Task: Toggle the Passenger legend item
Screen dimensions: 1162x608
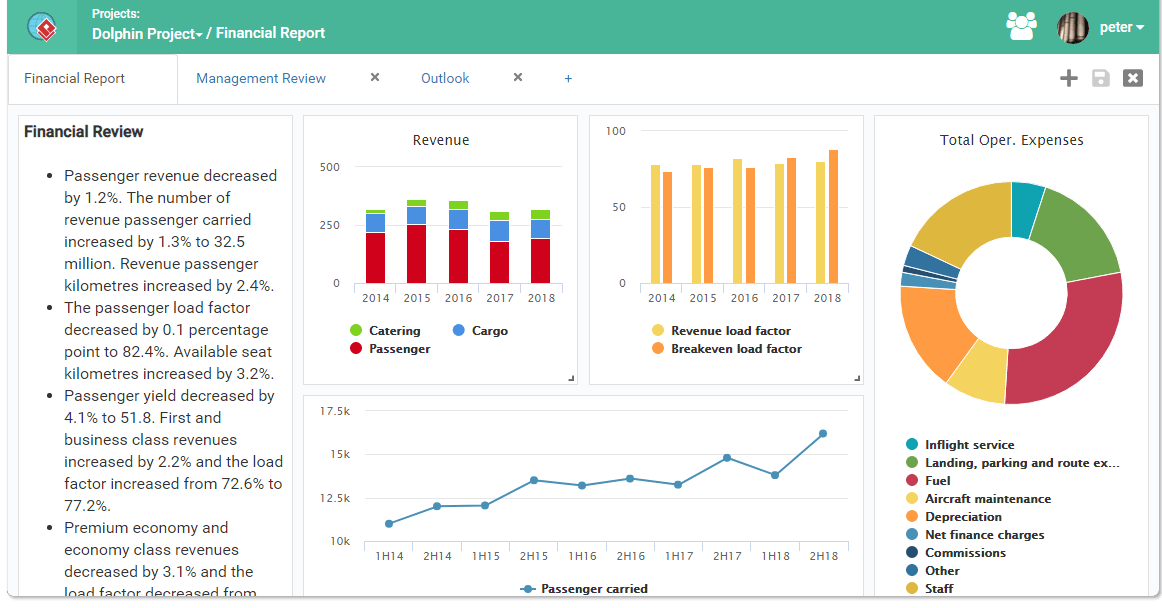Action: click(x=390, y=348)
